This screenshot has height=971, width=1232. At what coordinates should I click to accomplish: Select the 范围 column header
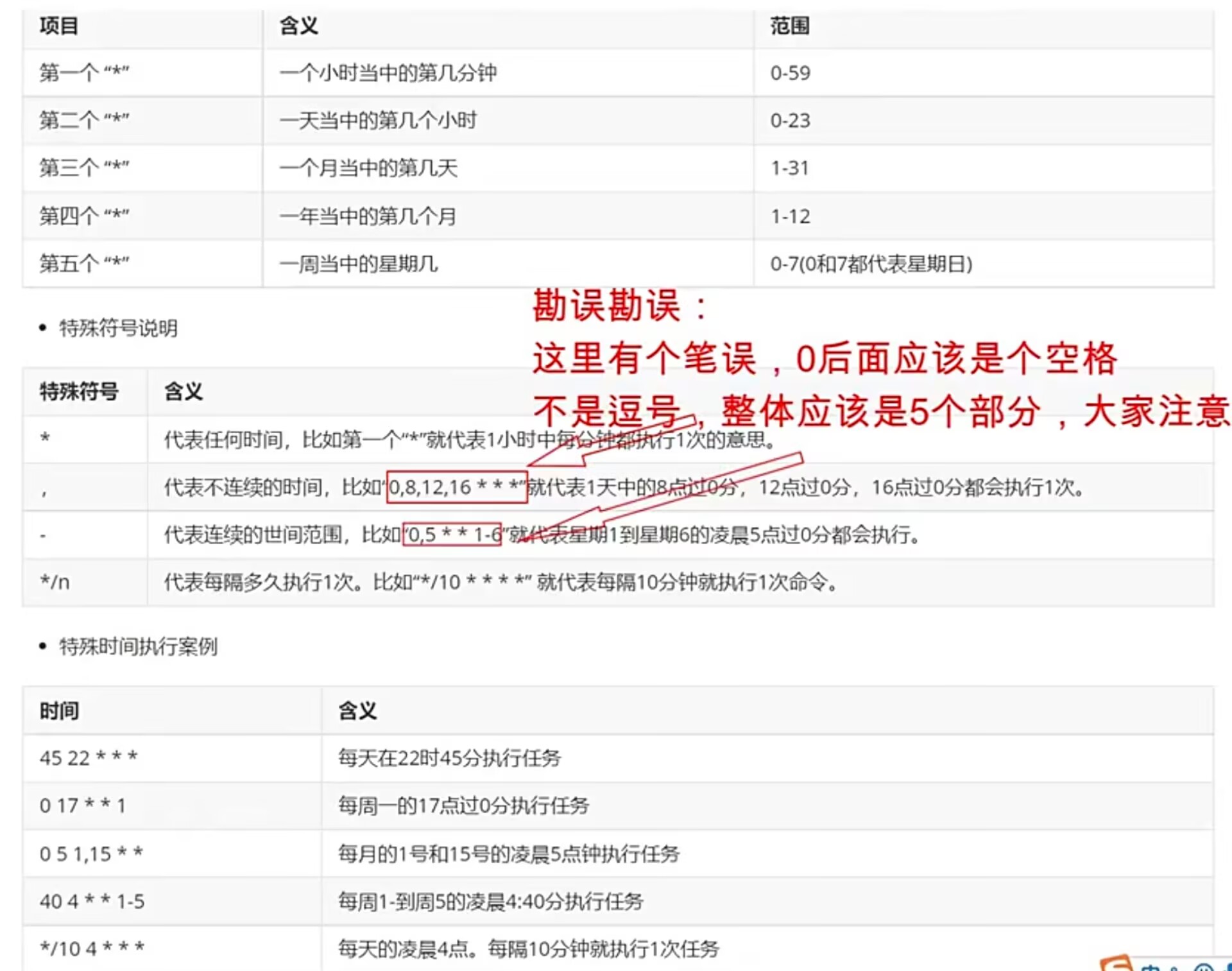[790, 26]
